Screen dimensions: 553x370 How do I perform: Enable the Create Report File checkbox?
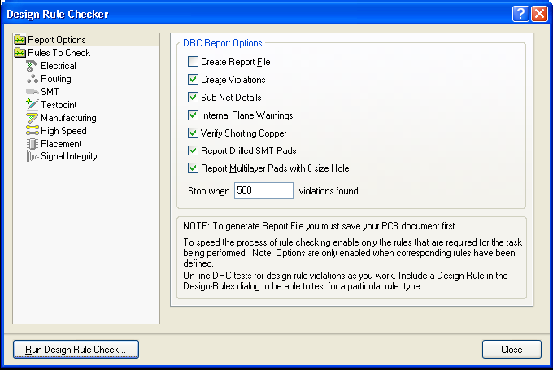pos(193,62)
